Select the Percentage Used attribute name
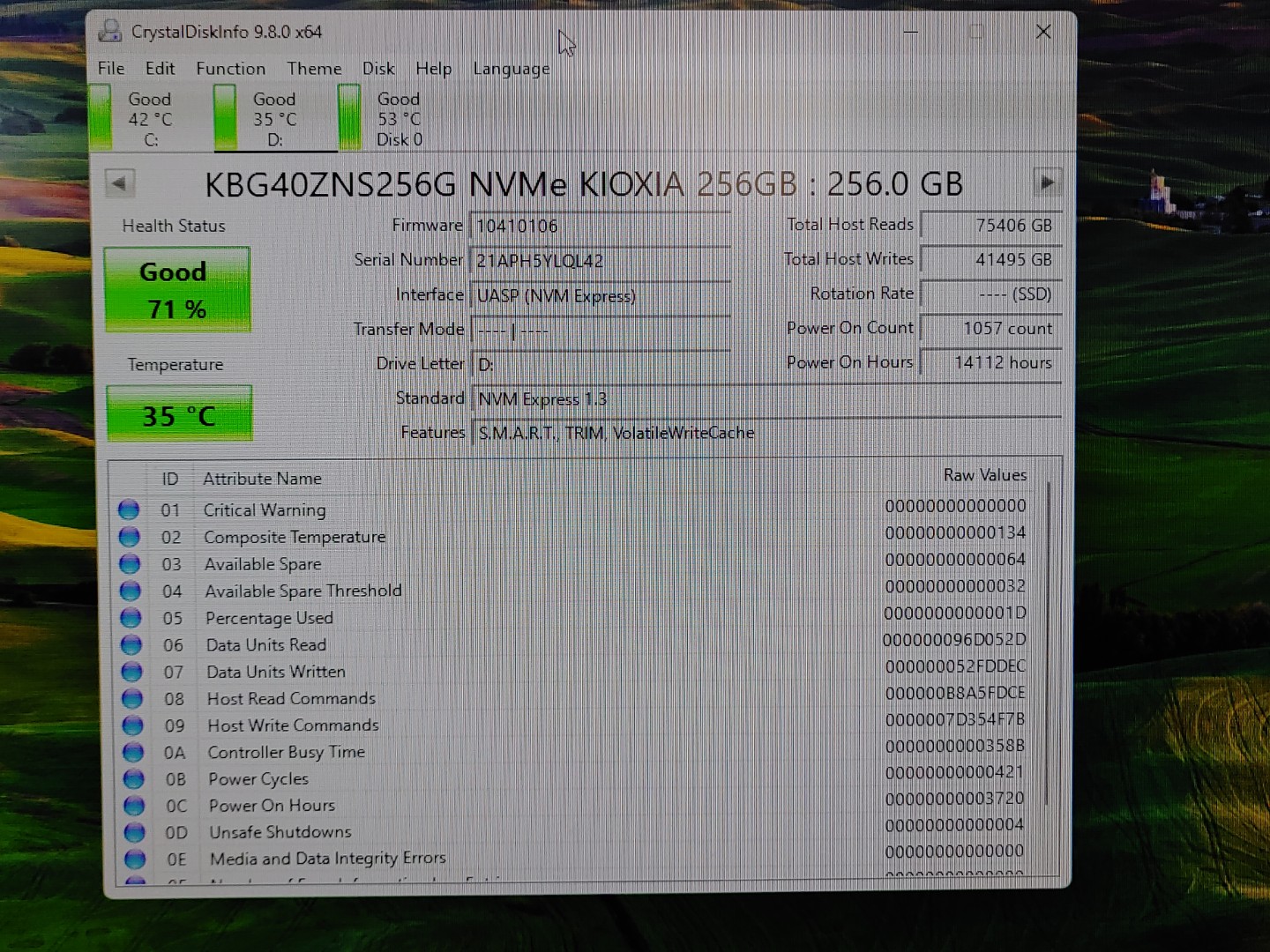This screenshot has height=952, width=1270. 269,618
